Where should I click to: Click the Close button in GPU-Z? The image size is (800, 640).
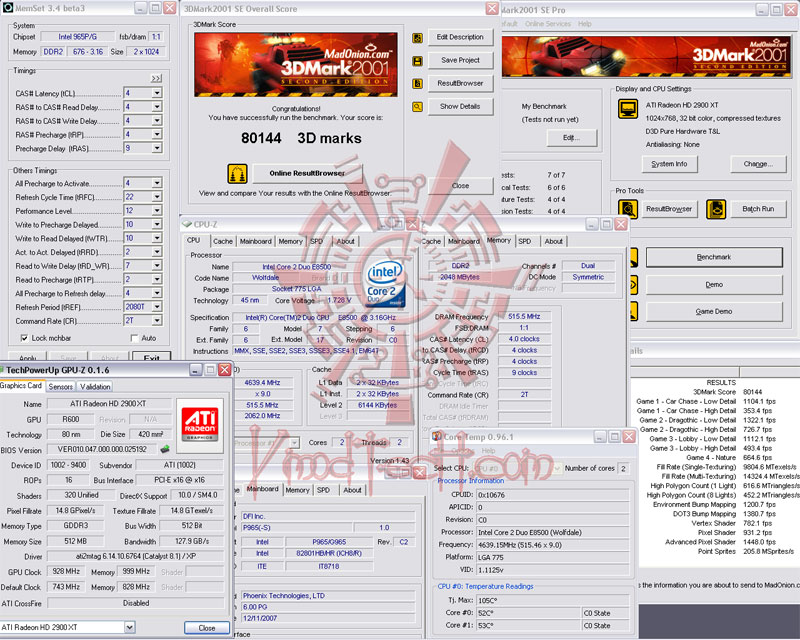207,628
